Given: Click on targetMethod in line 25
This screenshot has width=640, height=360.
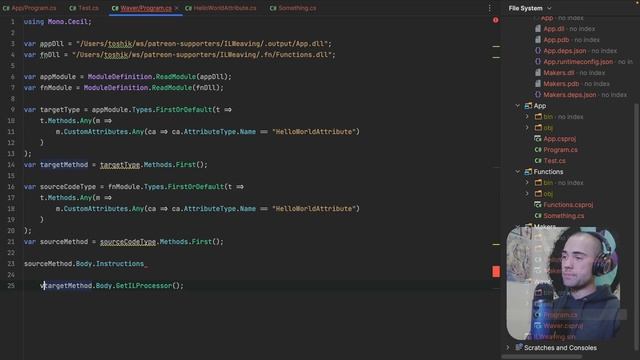Looking at the screenshot, I should click(67, 286).
